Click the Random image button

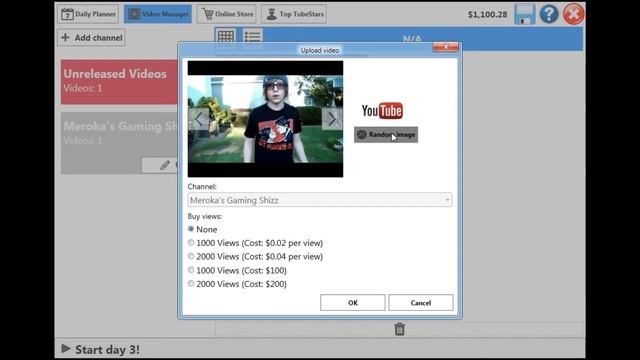pyautogui.click(x=386, y=135)
